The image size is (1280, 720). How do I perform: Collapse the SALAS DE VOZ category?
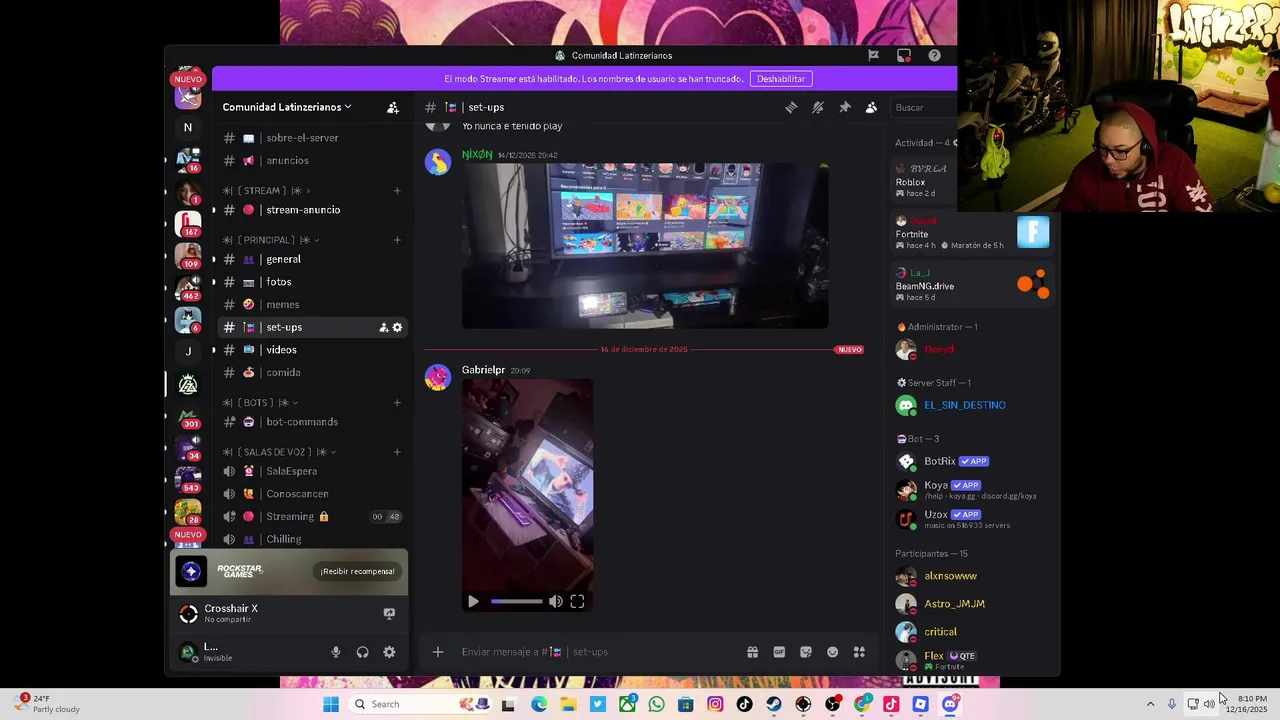click(278, 452)
